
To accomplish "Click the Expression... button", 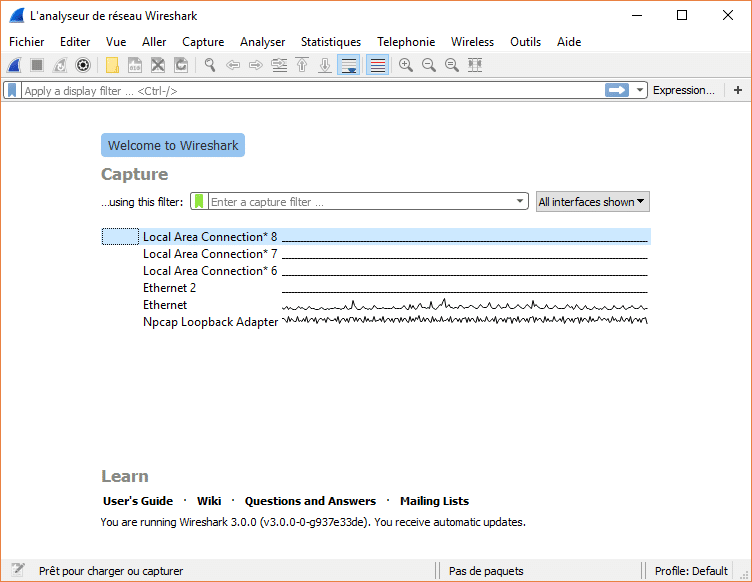I will [x=683, y=90].
